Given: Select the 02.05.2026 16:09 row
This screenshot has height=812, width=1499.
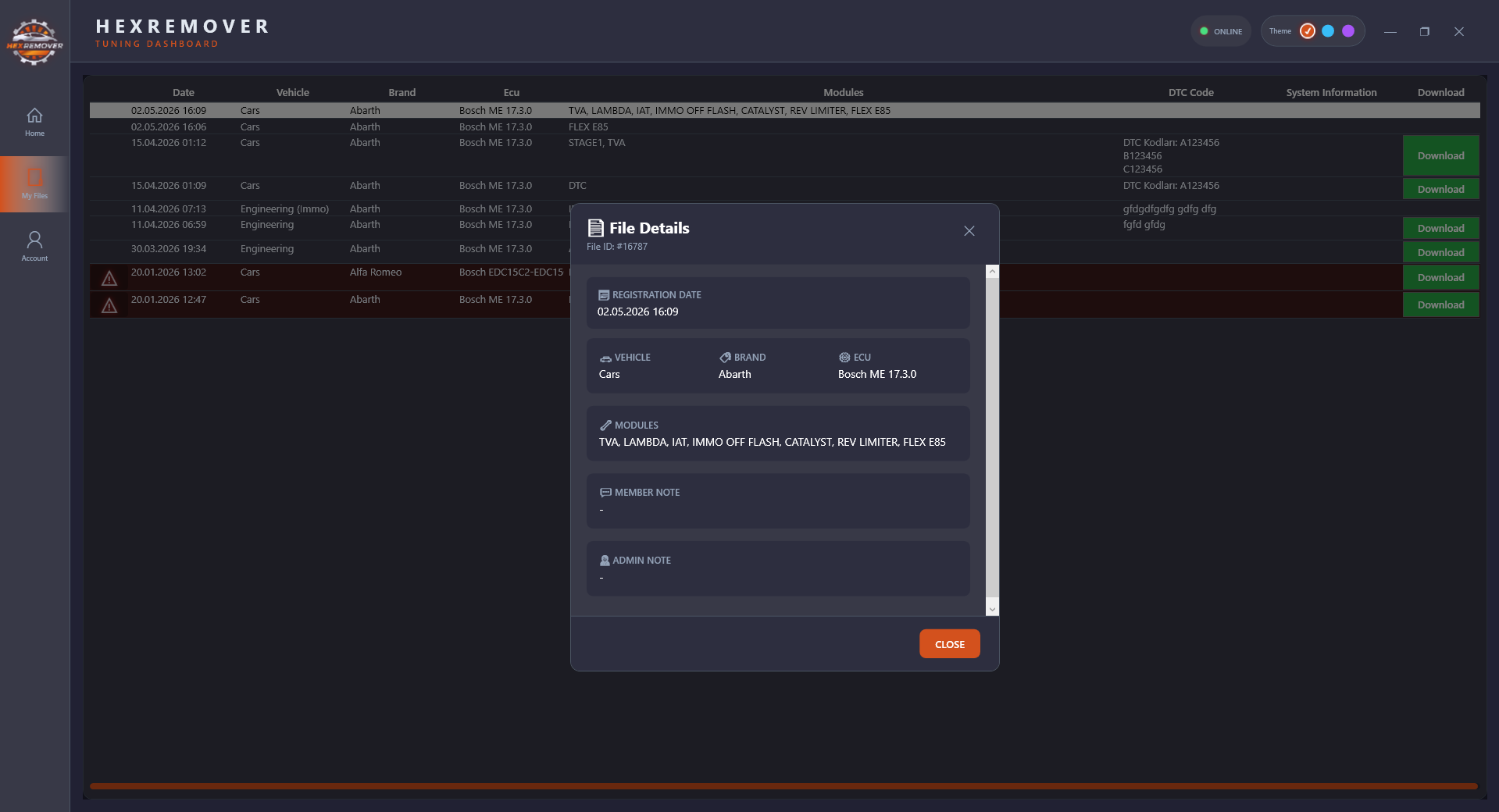Looking at the screenshot, I should (784, 111).
